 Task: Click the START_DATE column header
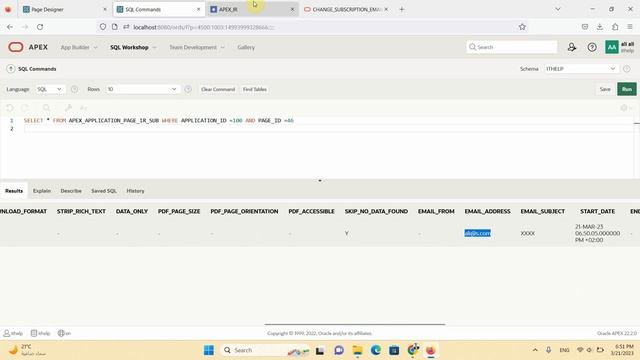[x=597, y=211]
